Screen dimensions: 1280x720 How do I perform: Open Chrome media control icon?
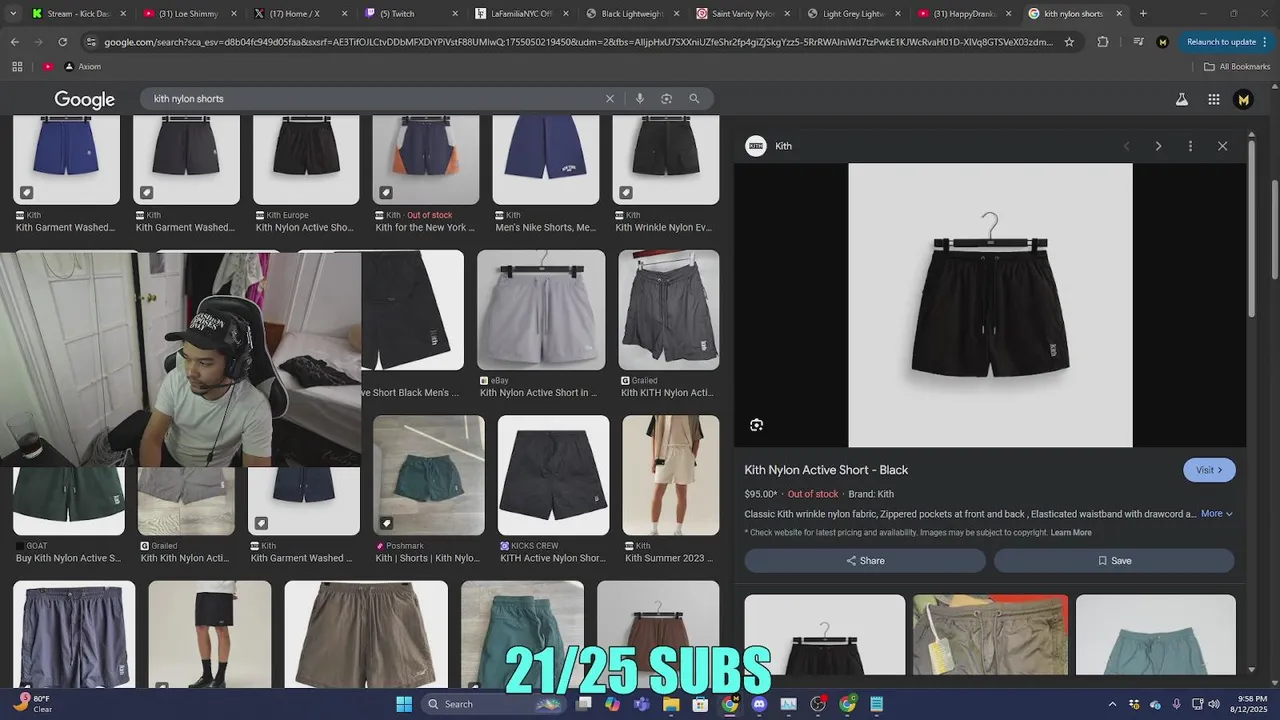coord(1138,42)
